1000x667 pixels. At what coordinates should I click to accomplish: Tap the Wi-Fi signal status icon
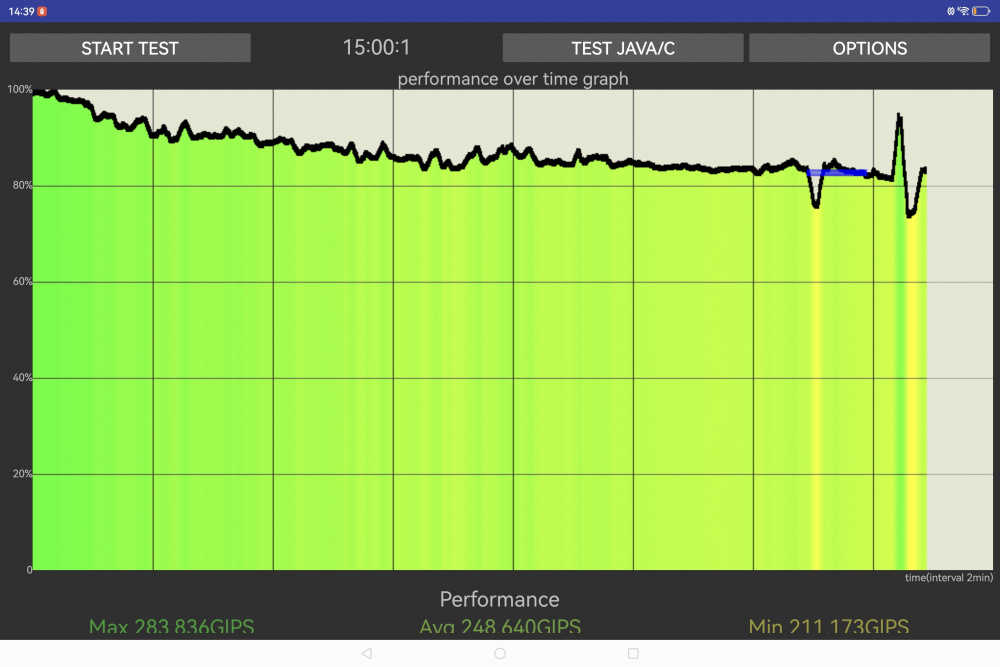963,11
